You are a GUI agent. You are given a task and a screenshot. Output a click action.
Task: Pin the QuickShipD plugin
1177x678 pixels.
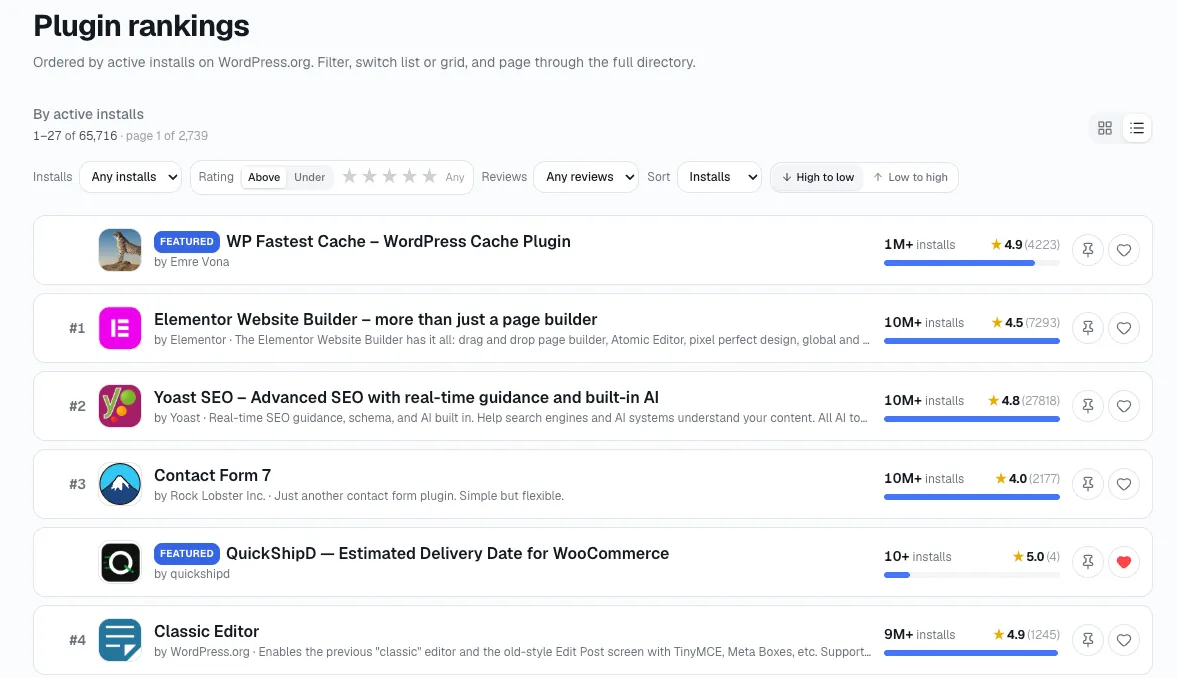1088,562
